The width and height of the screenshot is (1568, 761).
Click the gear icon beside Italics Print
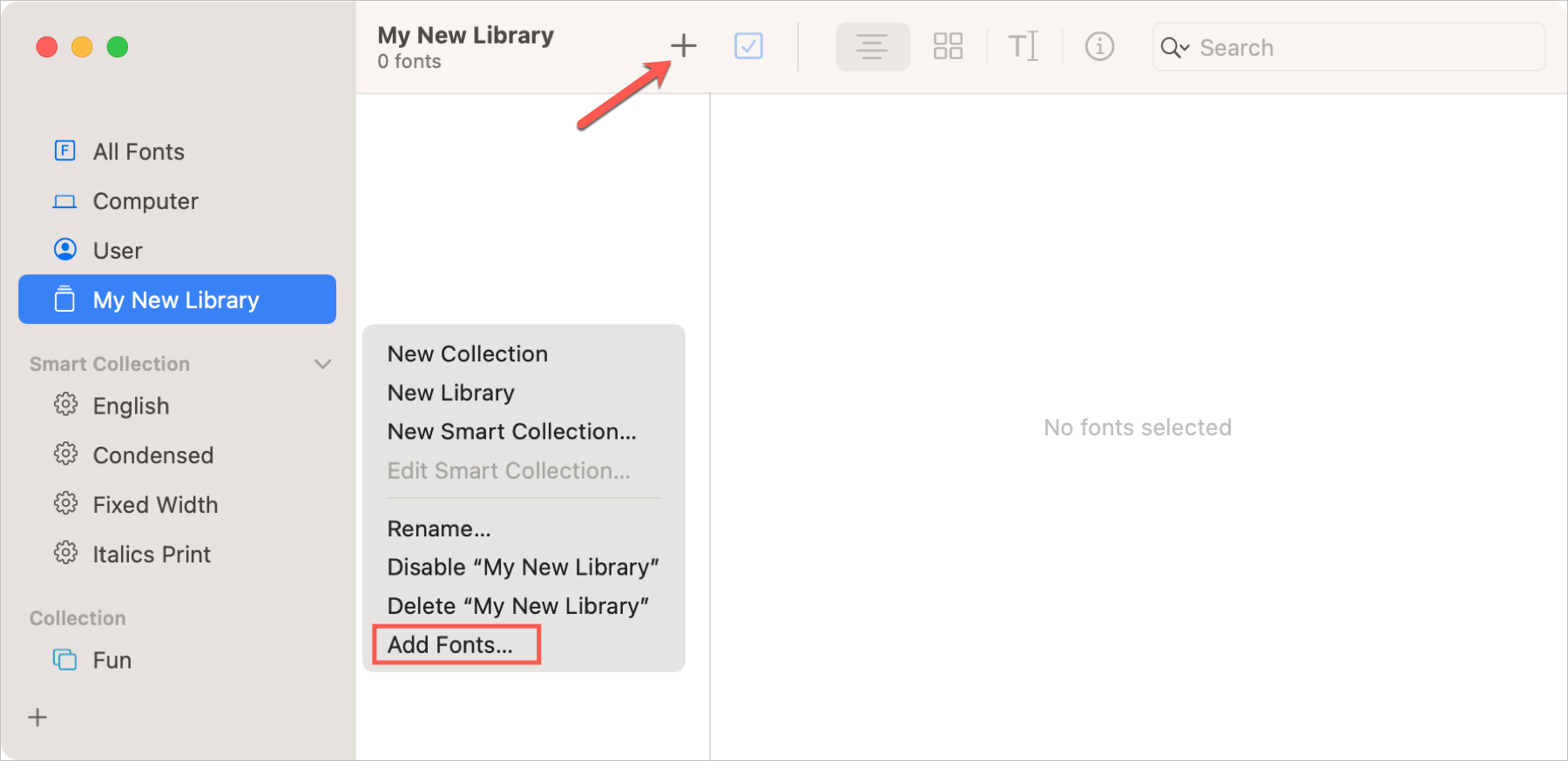pyautogui.click(x=65, y=553)
